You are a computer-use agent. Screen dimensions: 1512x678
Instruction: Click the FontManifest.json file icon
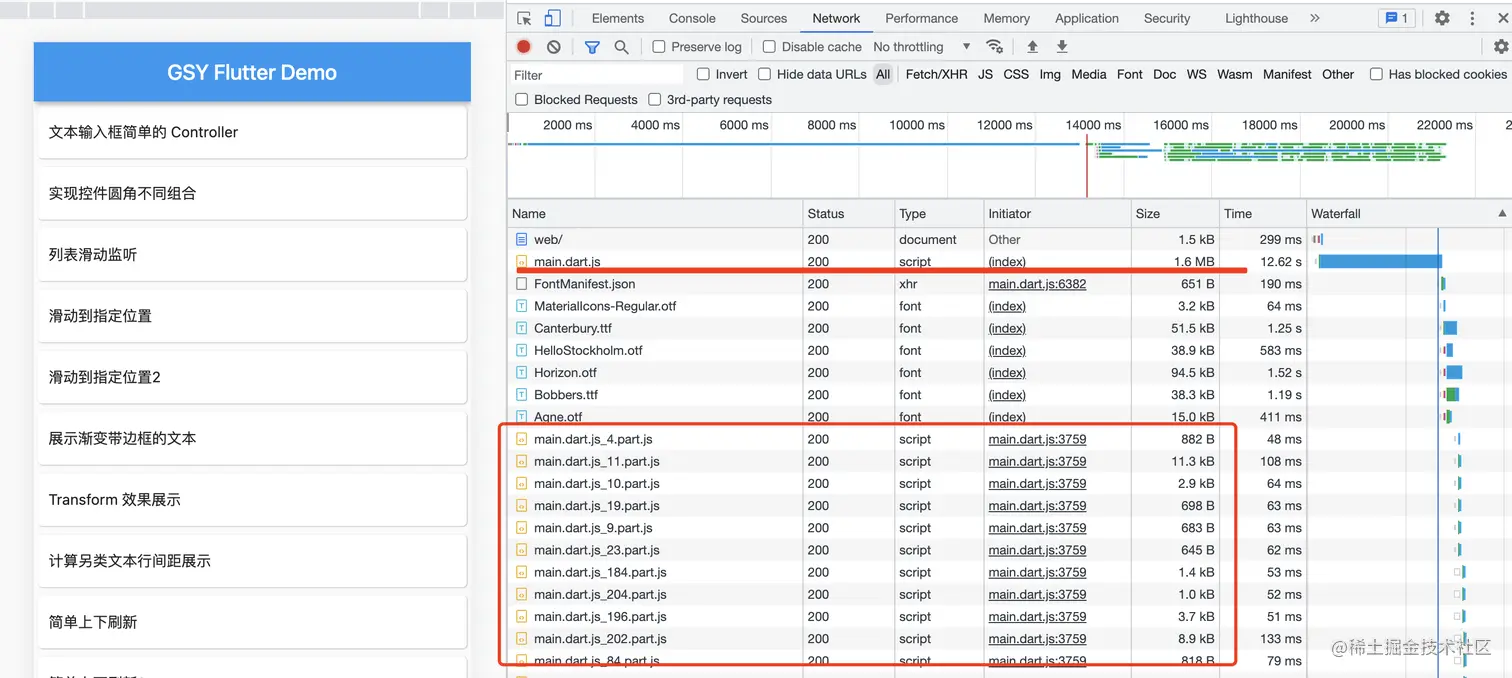pyautogui.click(x=521, y=284)
